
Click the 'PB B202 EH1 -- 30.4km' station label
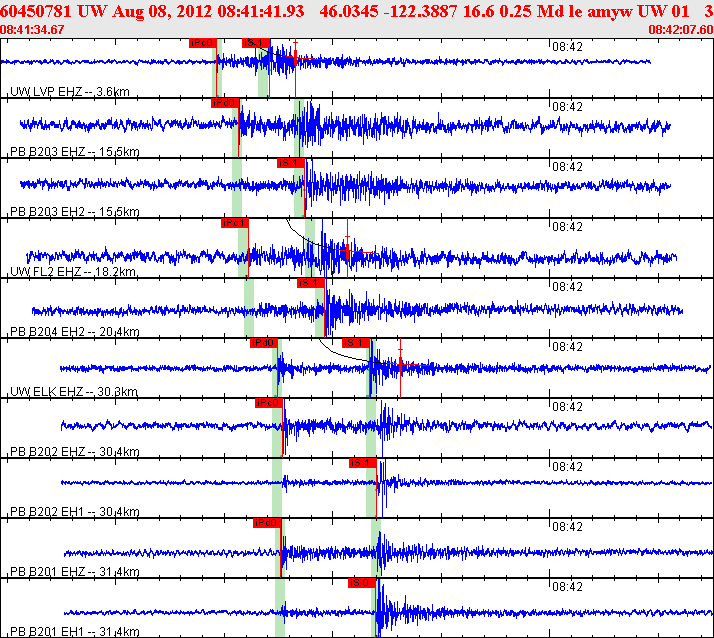(75, 512)
